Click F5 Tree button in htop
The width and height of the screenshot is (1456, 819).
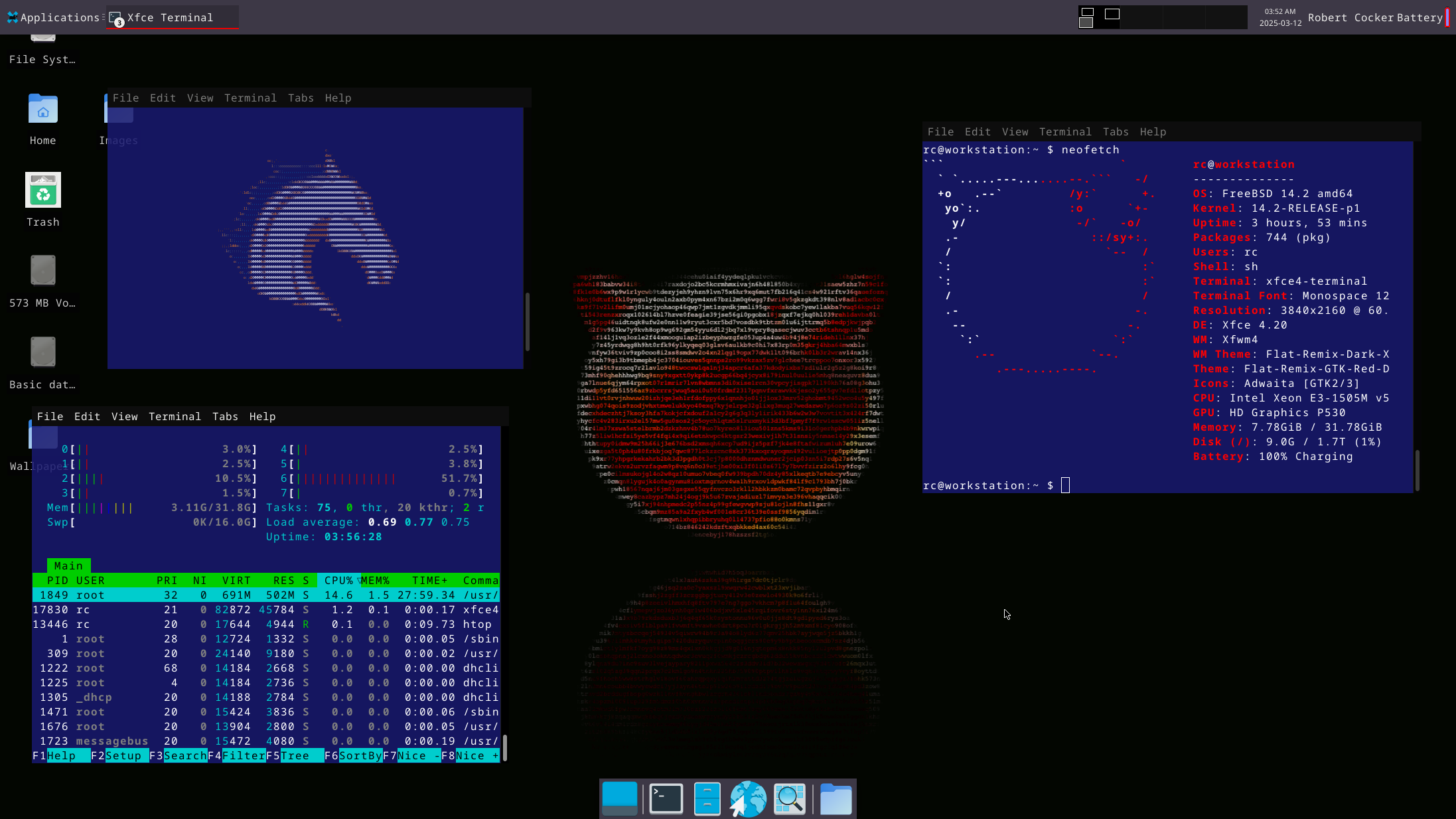(x=295, y=756)
